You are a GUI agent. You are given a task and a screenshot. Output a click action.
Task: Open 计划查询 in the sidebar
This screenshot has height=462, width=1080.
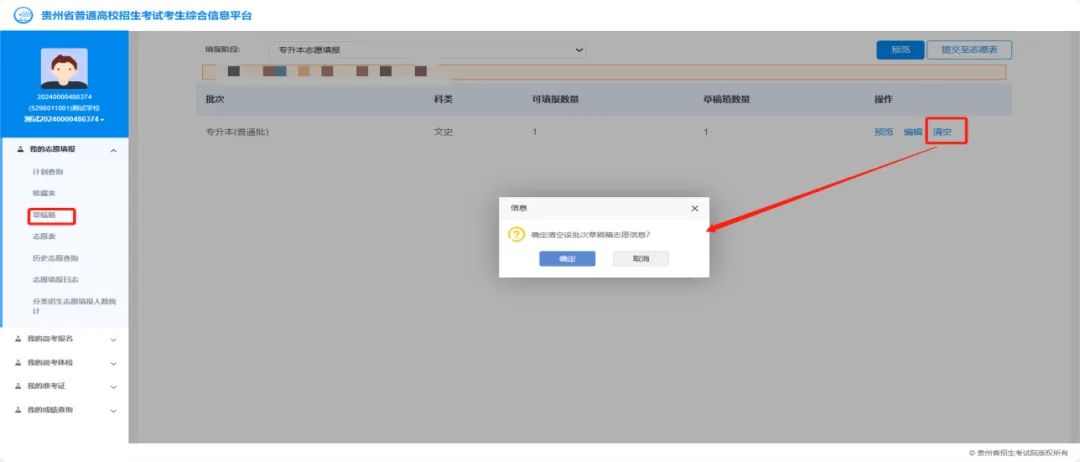point(48,172)
